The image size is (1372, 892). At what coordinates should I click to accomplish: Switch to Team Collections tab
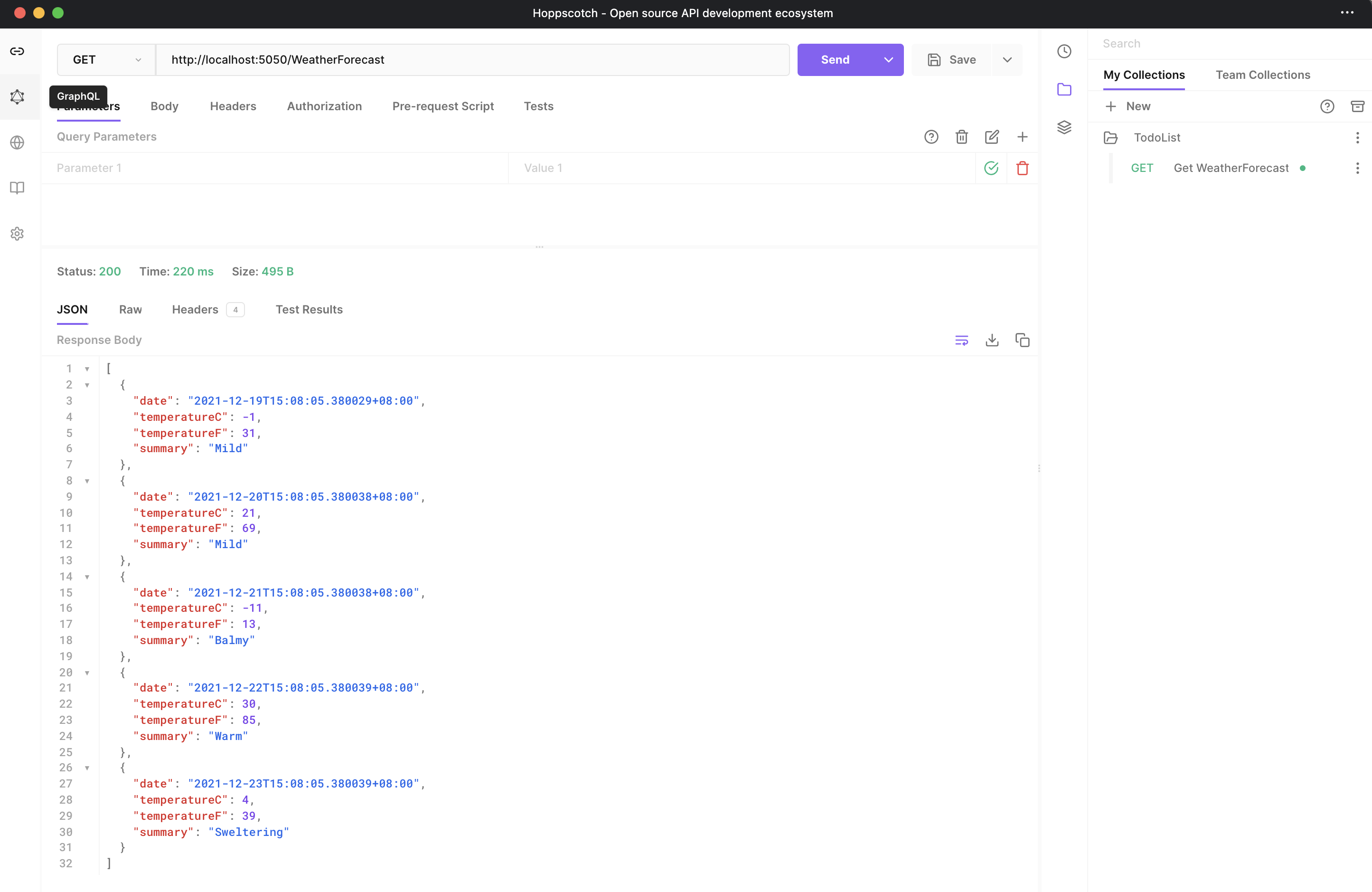click(1263, 74)
